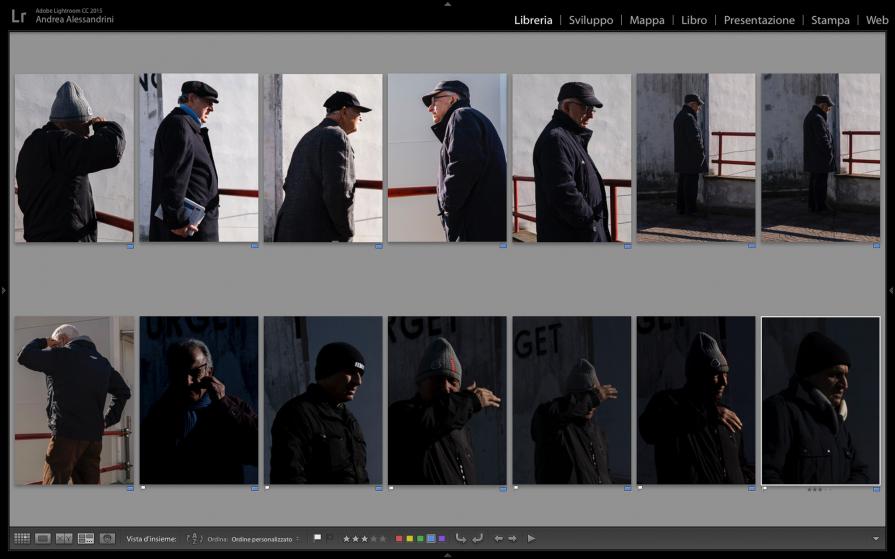The width and height of the screenshot is (895, 559).
Task: Start impromptu slideshow play button
Action: [x=531, y=538]
